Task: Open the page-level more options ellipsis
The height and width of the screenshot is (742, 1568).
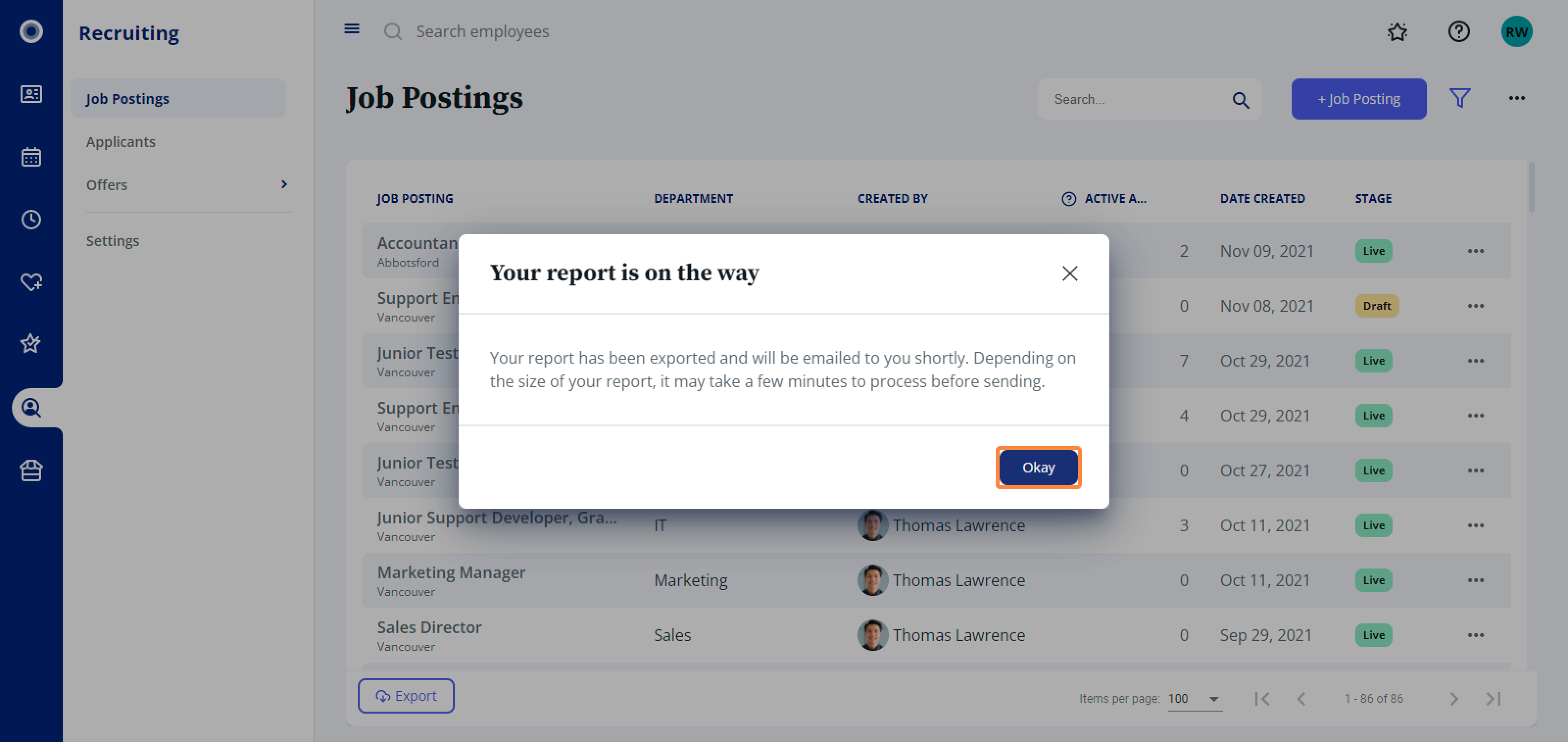Action: (x=1516, y=98)
